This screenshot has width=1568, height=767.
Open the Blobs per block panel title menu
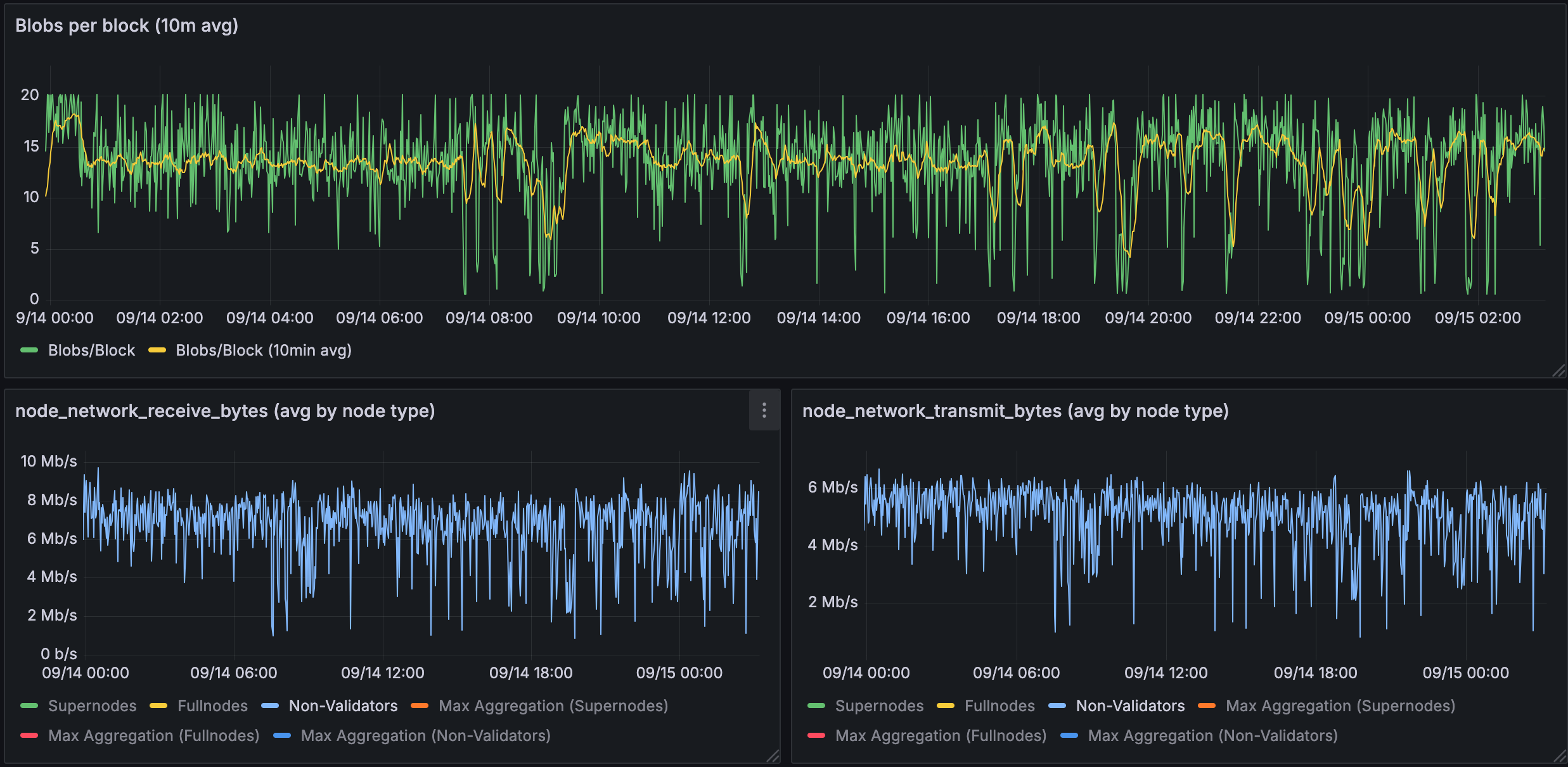coord(127,26)
